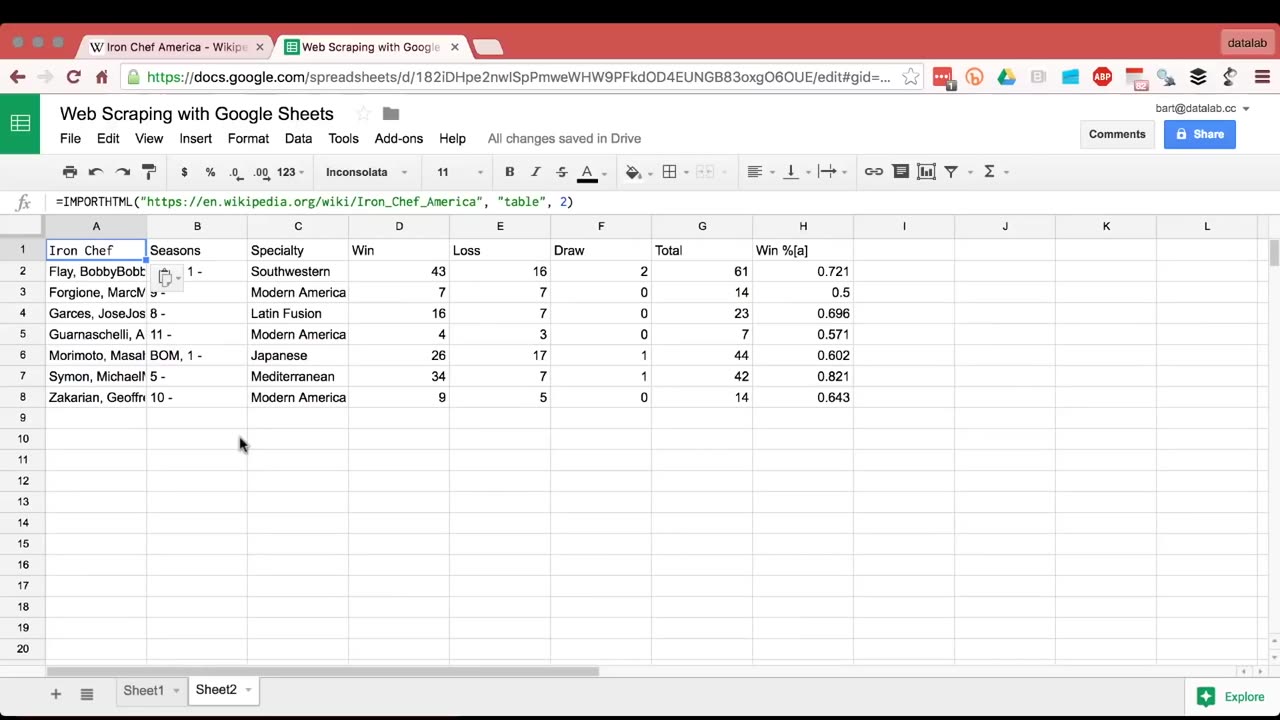
Task: Open horizontal align options
Action: pyautogui.click(x=755, y=172)
